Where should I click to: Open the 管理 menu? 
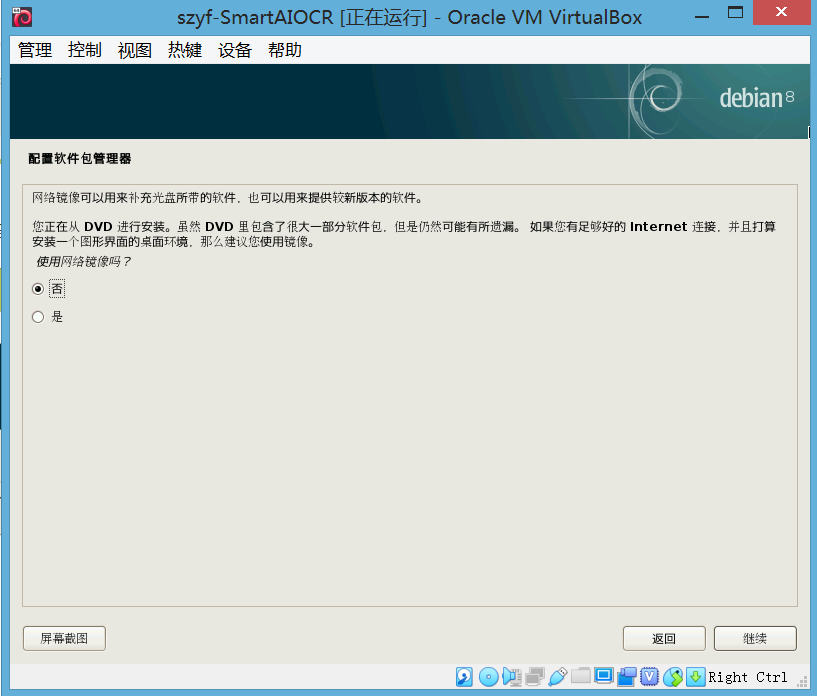(35, 50)
